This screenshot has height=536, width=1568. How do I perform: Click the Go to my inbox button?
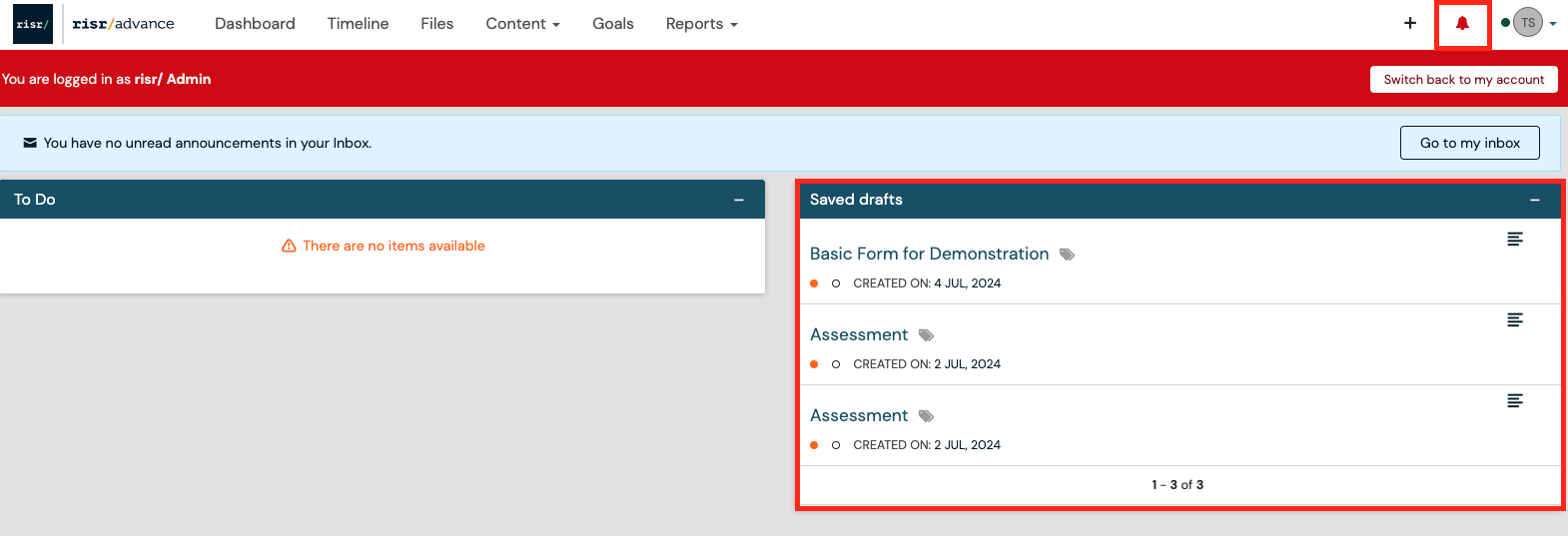[x=1469, y=143]
